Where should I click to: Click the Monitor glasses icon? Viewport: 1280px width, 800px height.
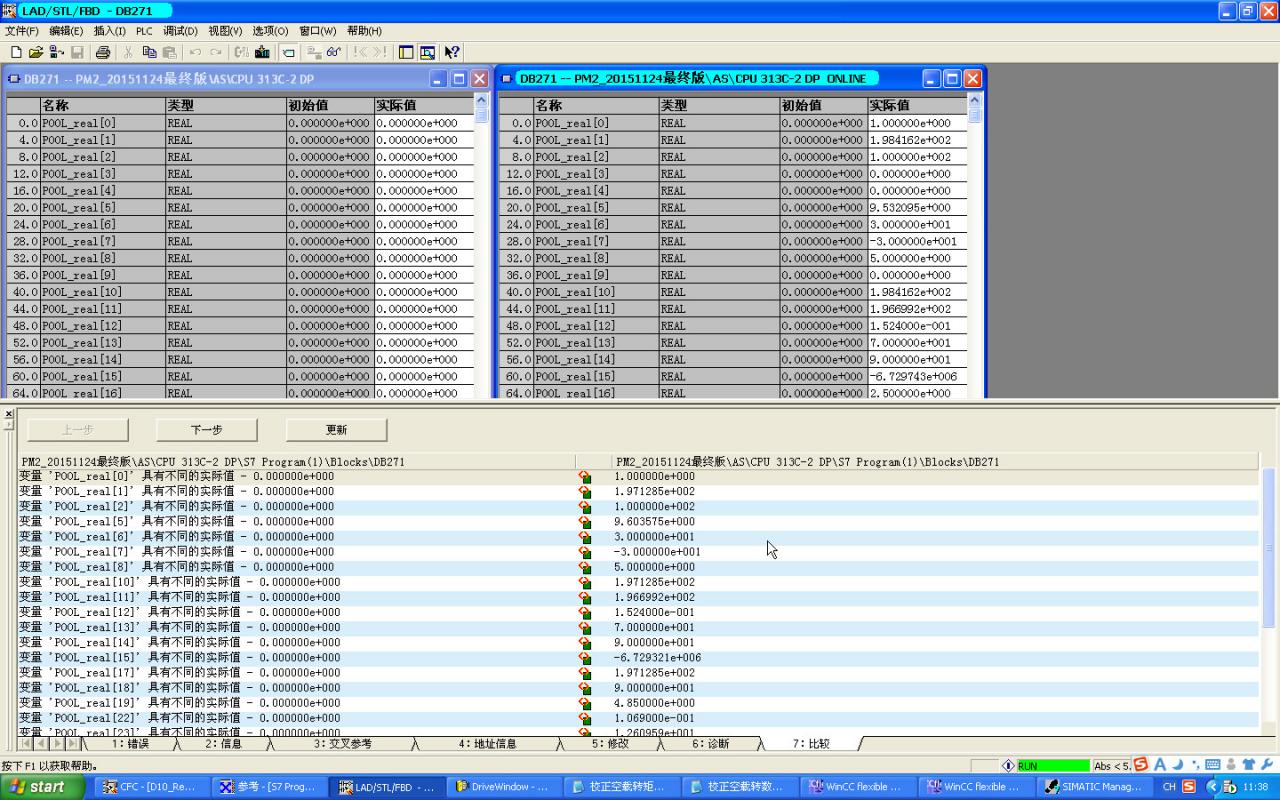(334, 52)
